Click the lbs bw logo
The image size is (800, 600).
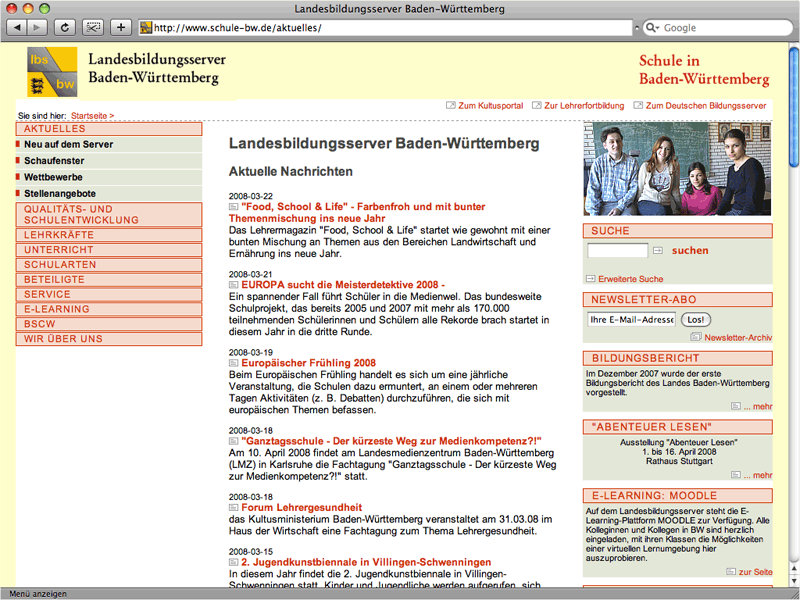pos(52,72)
